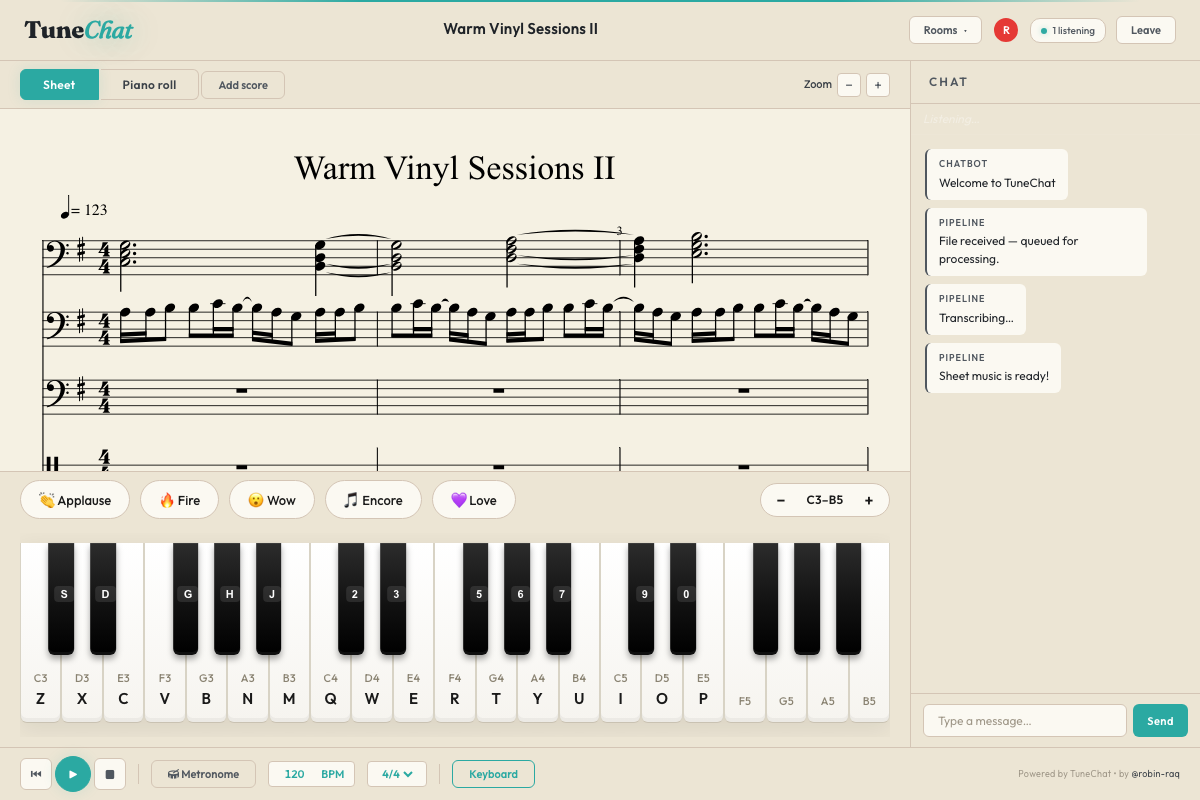Play the D4 white key labeled W

[x=372, y=690]
